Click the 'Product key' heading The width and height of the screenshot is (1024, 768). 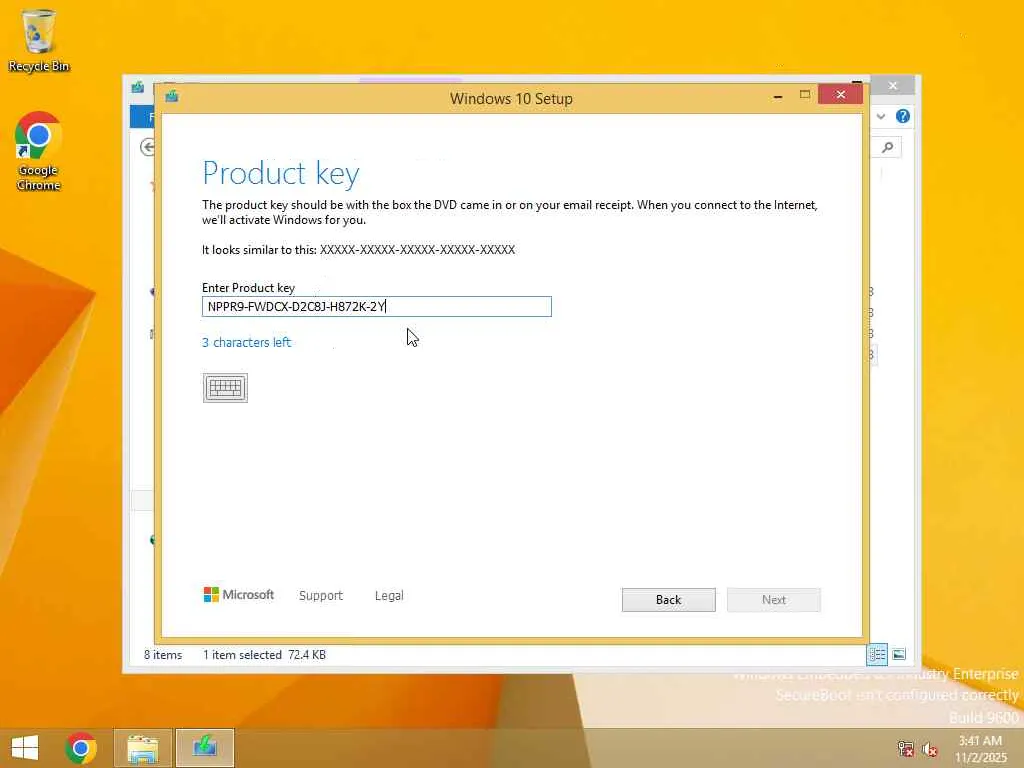(x=281, y=174)
